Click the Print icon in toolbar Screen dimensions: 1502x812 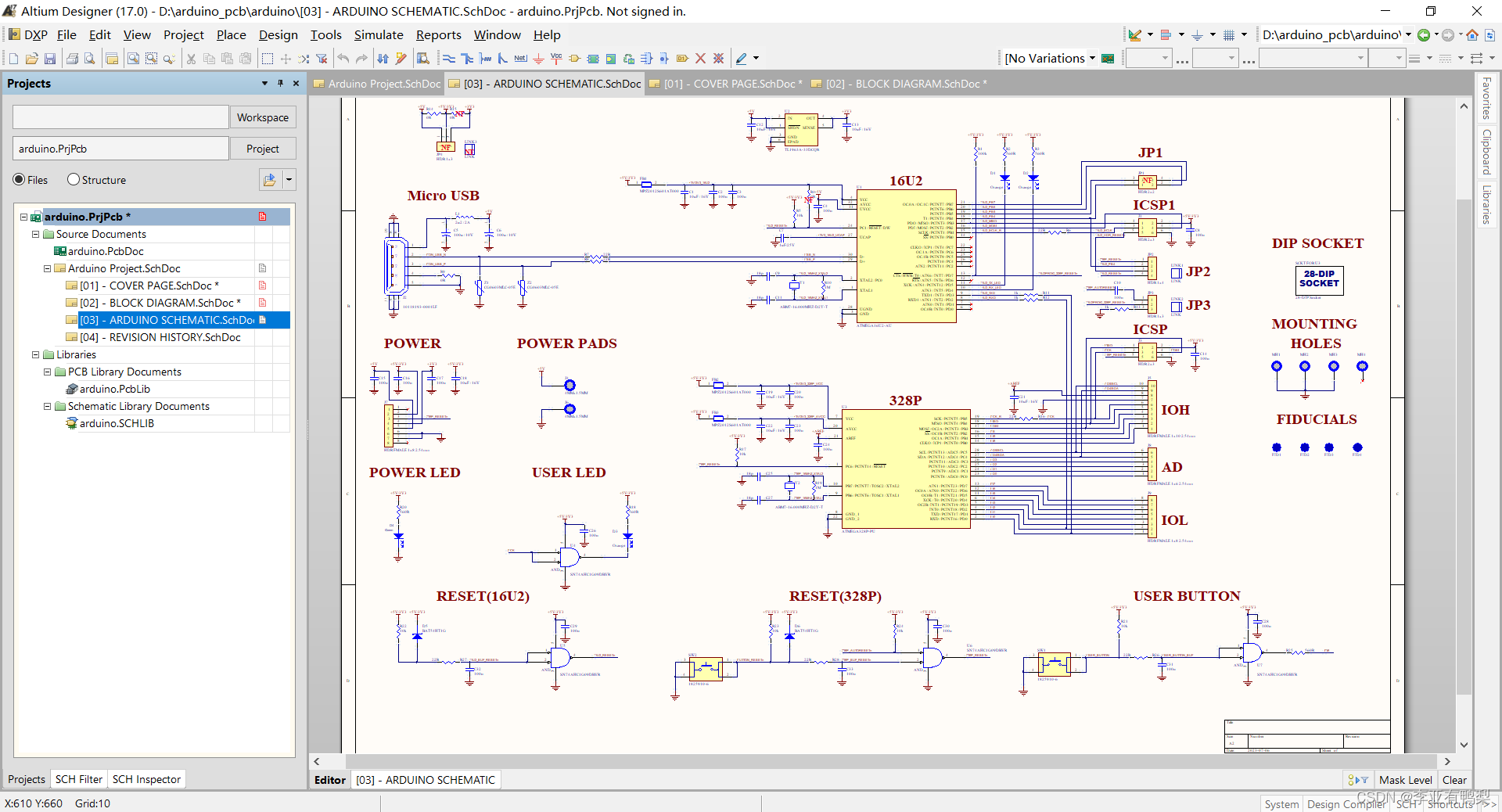point(72,59)
